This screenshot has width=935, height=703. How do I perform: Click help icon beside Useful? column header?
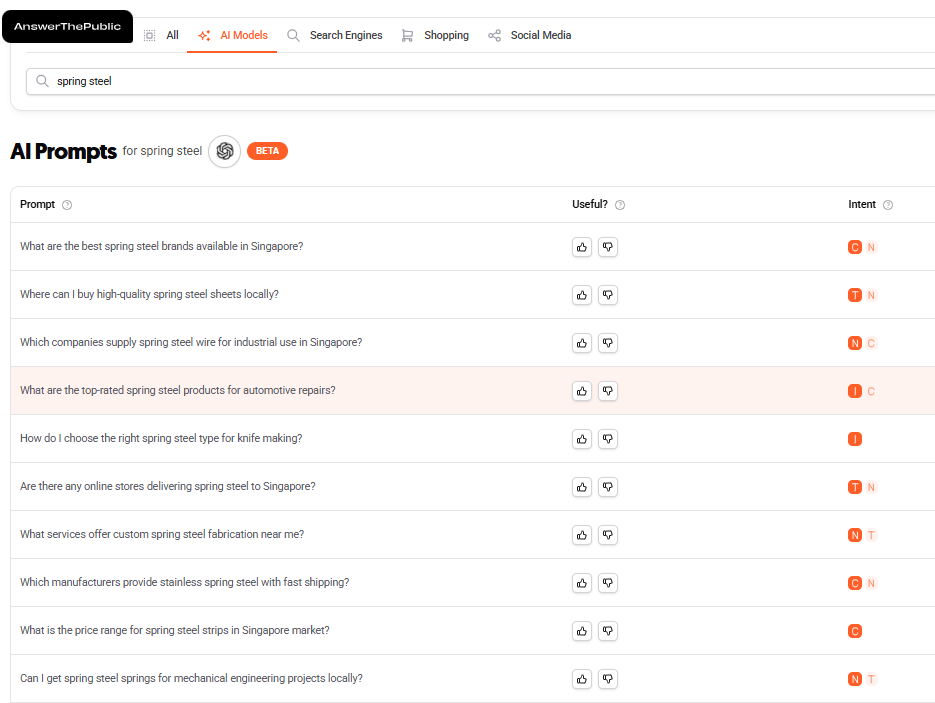(620, 205)
